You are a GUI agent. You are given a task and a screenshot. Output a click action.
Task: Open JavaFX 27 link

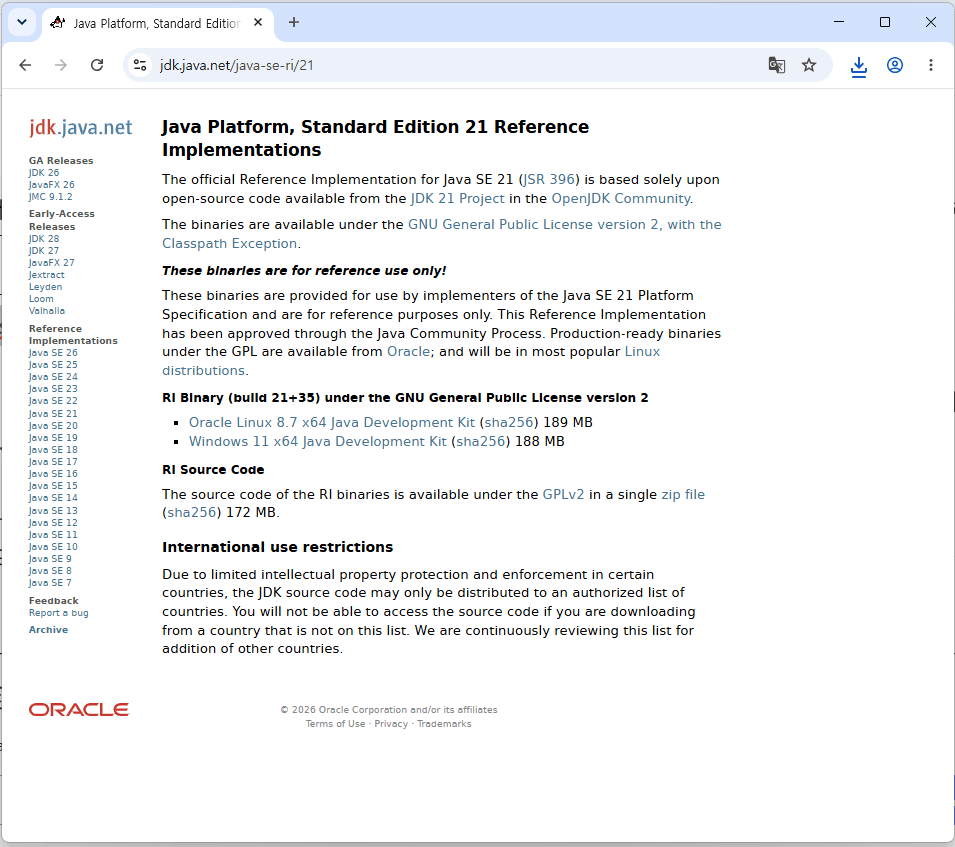52,262
